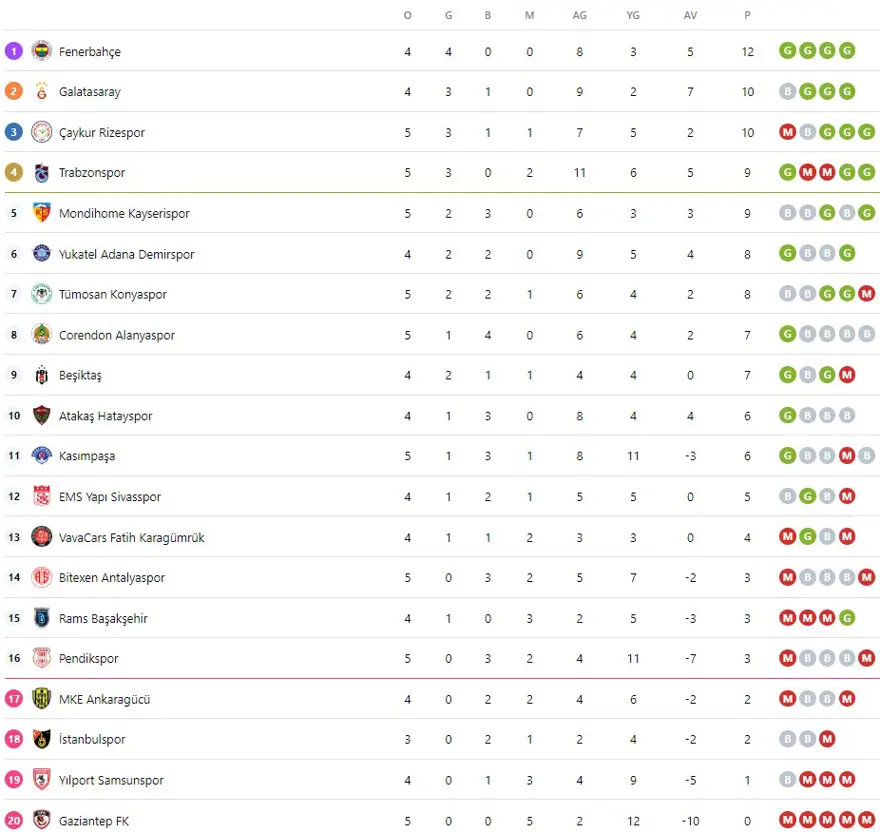
Task: Click the Gaziantep FK club crest
Action: [41, 821]
